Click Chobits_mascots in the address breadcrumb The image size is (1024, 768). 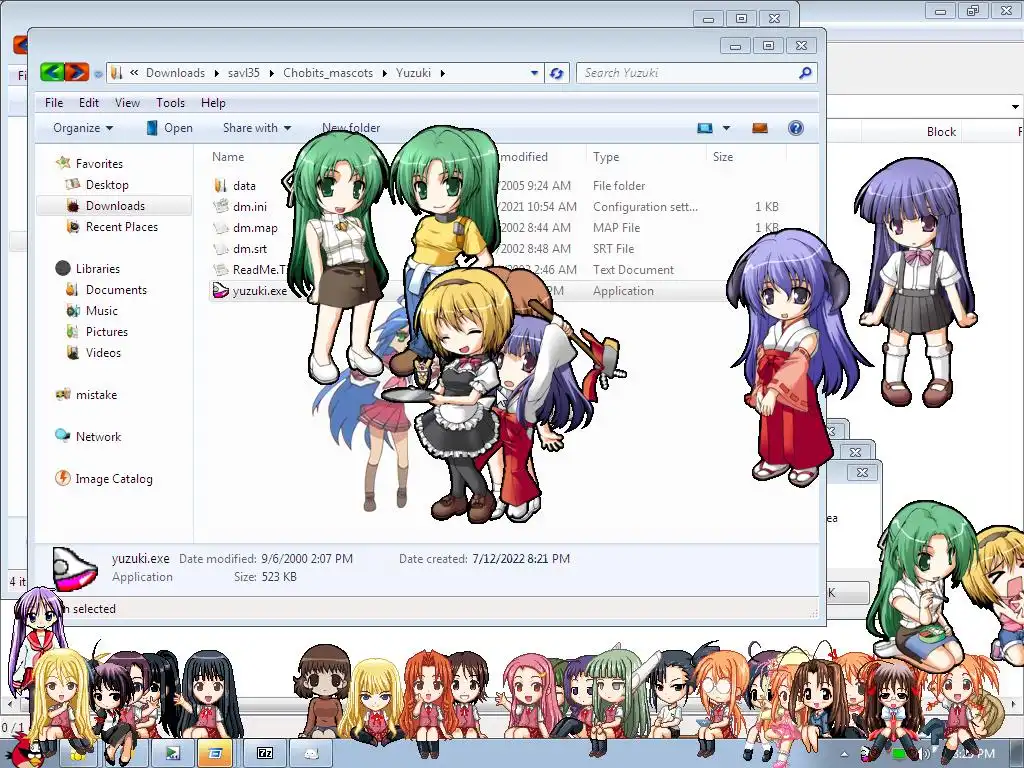tap(328, 72)
